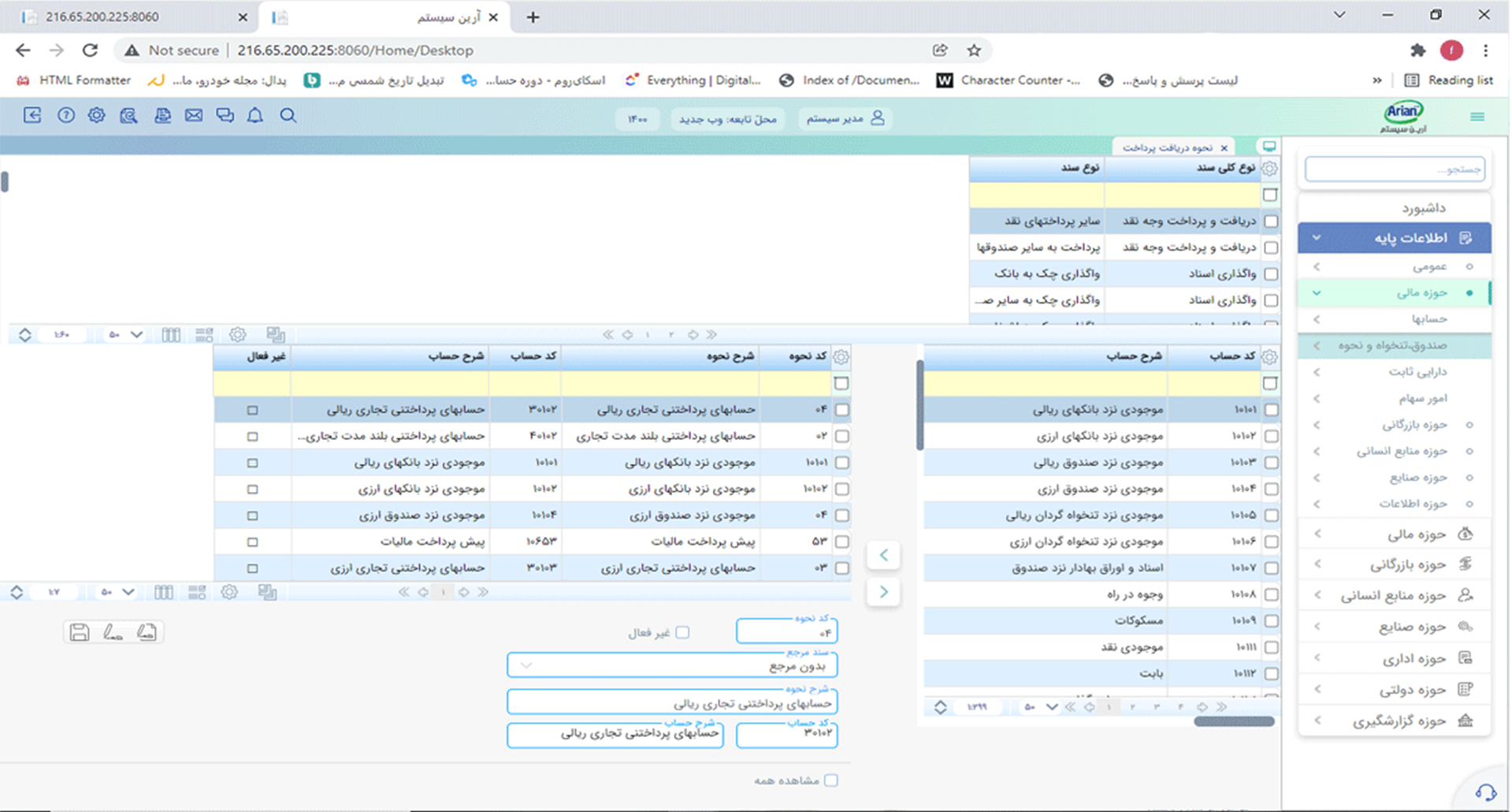Select the checkbox for موجودی نقد row
This screenshot has width=1512, height=812.
(1269, 646)
